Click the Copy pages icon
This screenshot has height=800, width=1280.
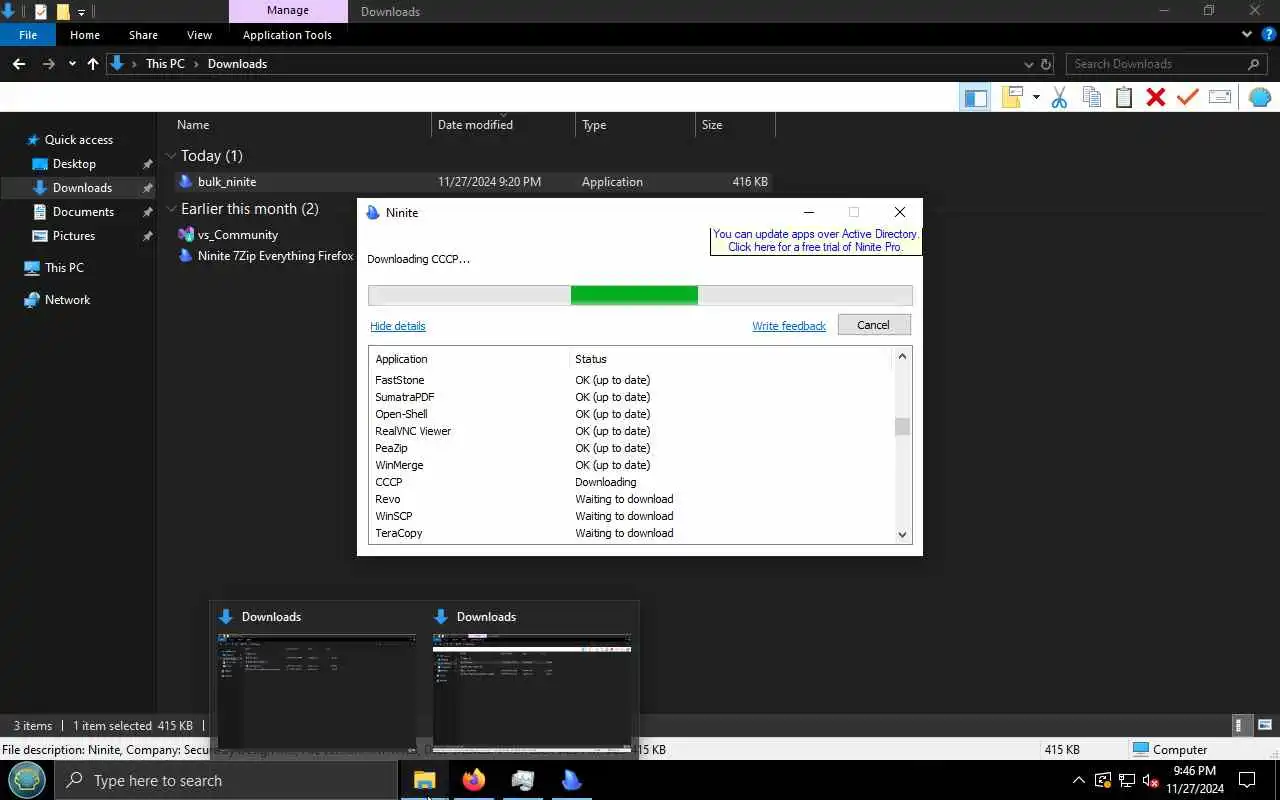[1092, 97]
